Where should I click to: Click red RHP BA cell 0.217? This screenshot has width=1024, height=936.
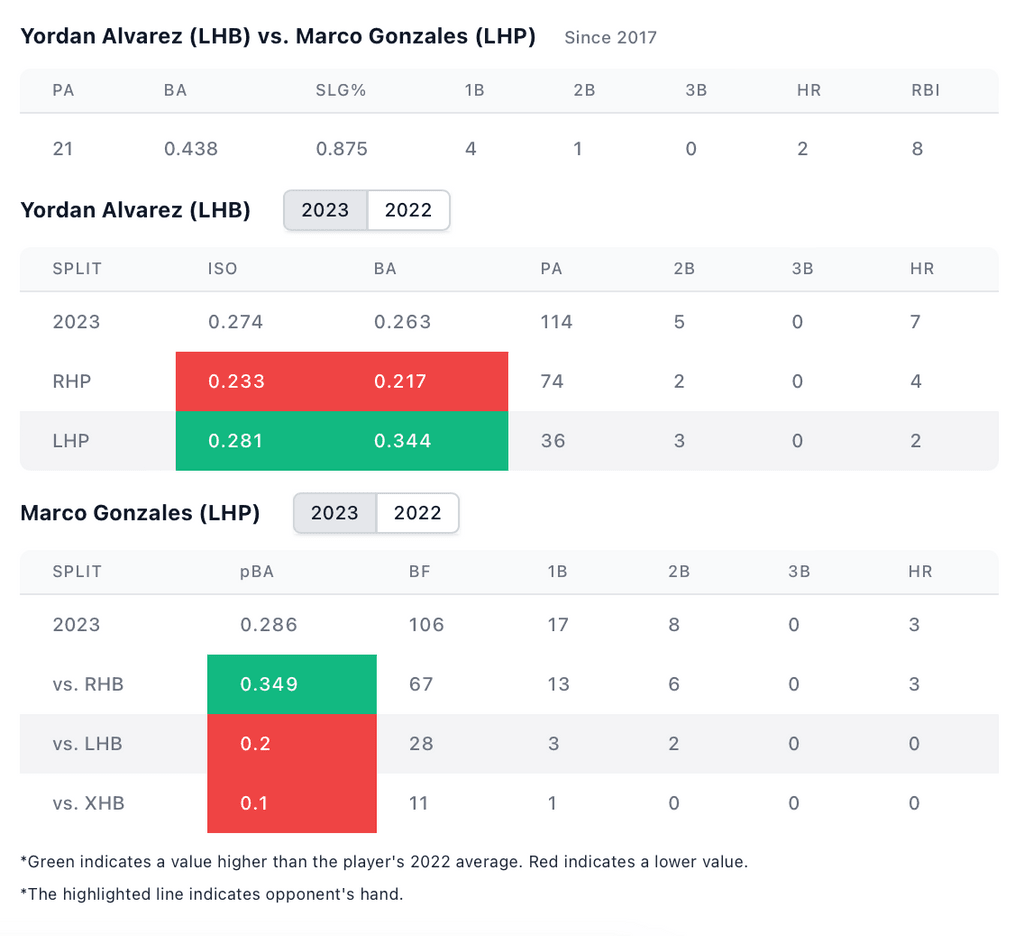click(402, 381)
